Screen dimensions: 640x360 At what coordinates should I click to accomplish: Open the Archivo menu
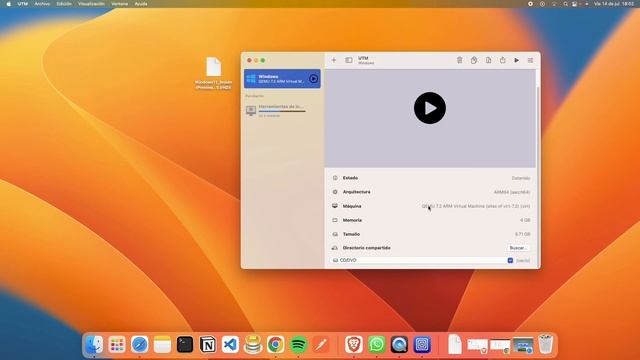pos(42,4)
